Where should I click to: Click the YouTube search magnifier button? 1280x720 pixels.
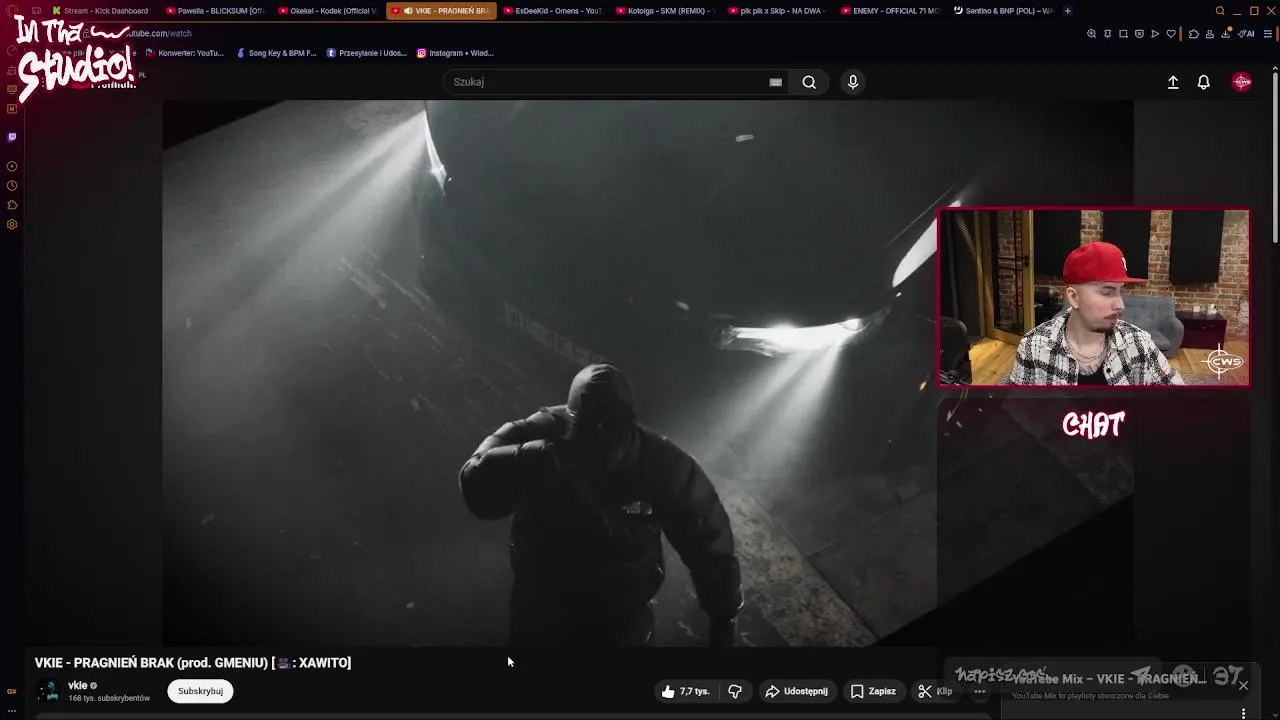[809, 82]
